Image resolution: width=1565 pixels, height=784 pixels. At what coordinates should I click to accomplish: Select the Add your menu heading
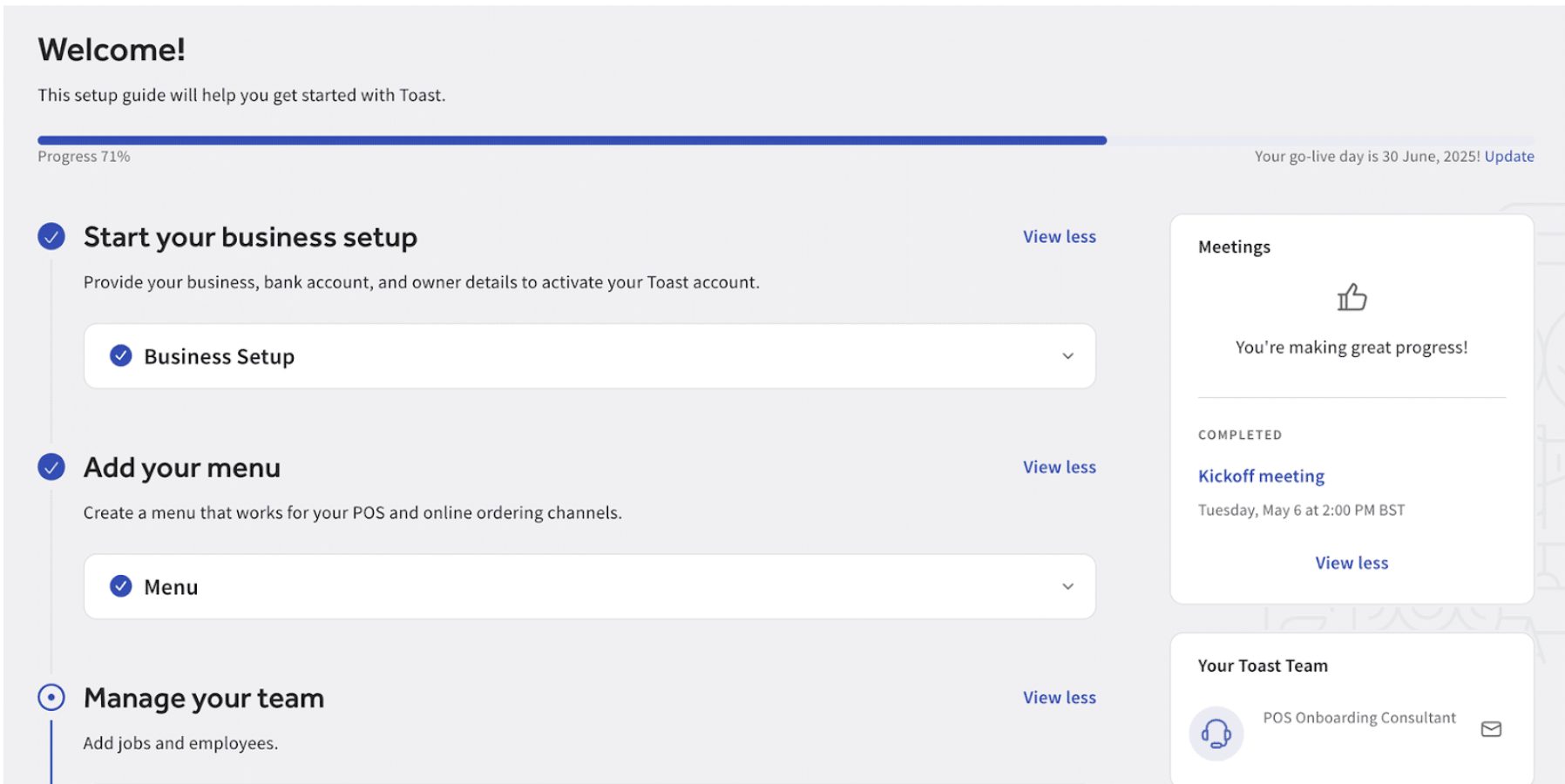coord(182,468)
